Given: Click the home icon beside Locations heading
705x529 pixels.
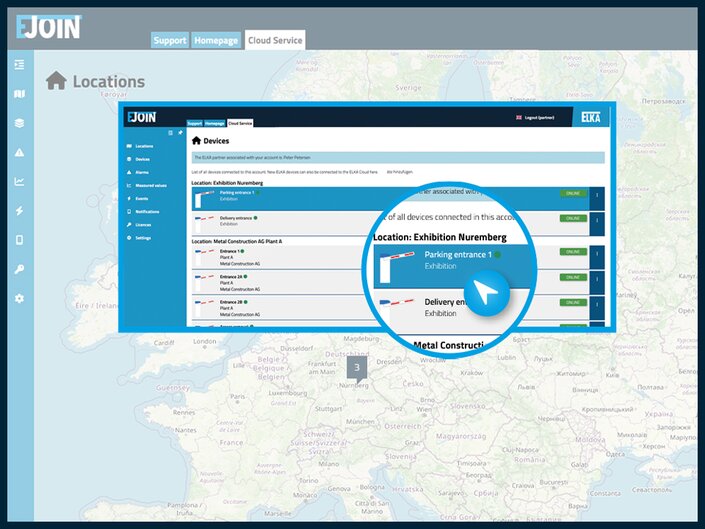Looking at the screenshot, I should click(56, 81).
